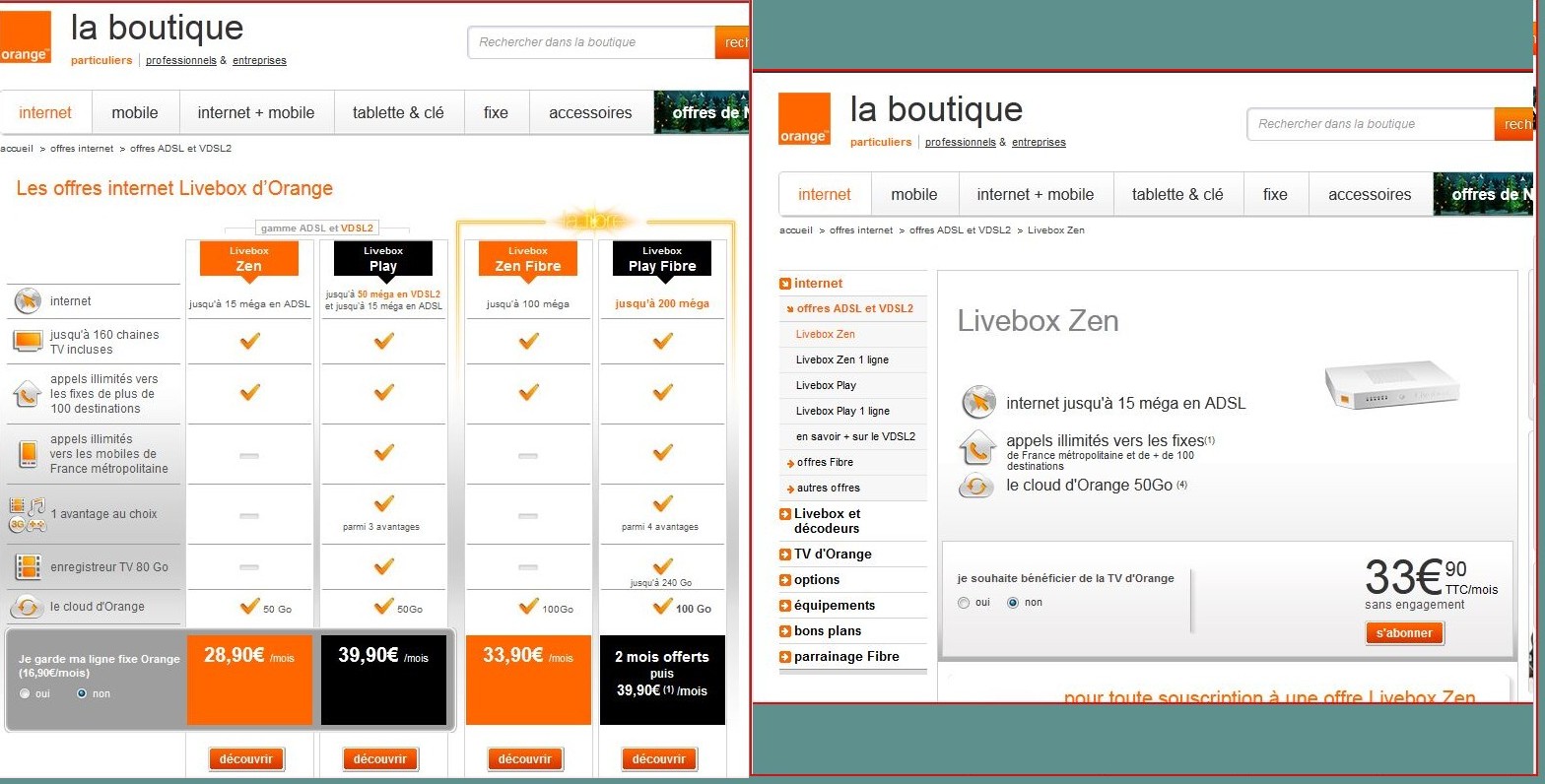The width and height of the screenshot is (1545, 784).
Task: Click the house phone icon beside 'appels illimités vers les fixes(1)'
Action: point(977,448)
